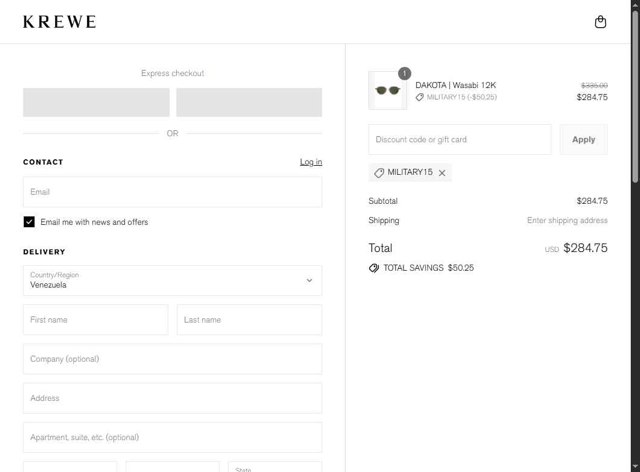Focus the First name field
Image resolution: width=640 pixels, height=472 pixels.
tap(96, 320)
